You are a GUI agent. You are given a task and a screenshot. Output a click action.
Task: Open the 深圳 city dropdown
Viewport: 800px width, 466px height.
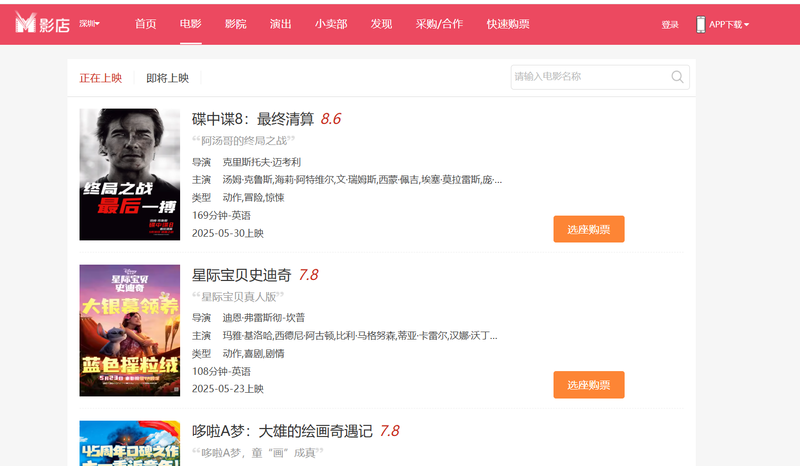point(89,23)
